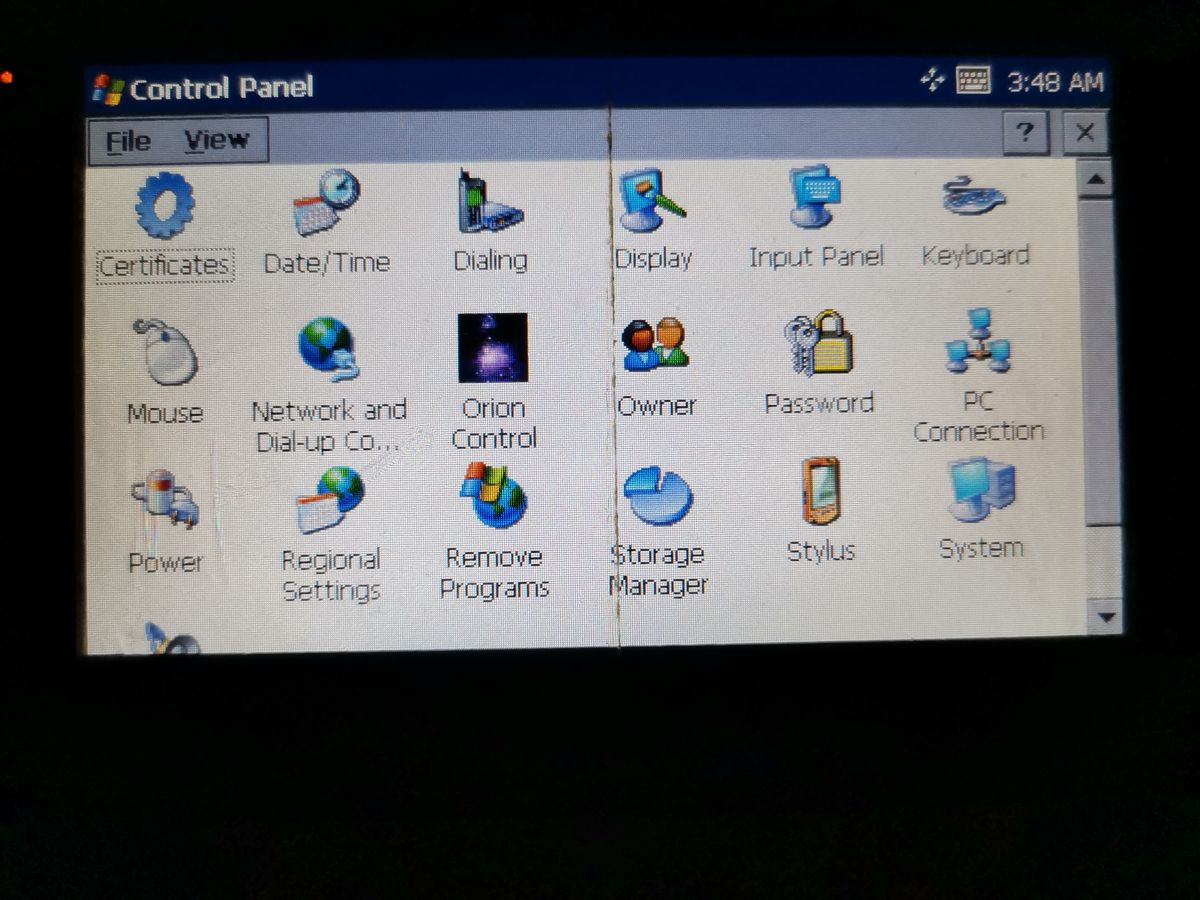The height and width of the screenshot is (900, 1200).
Task: Click the Control Panel title text
Action: pos(221,88)
